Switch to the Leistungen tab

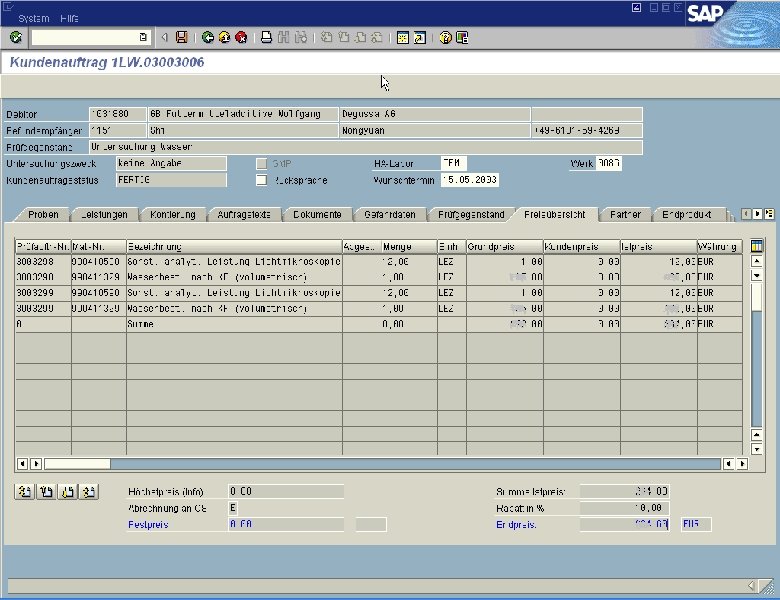tap(104, 214)
